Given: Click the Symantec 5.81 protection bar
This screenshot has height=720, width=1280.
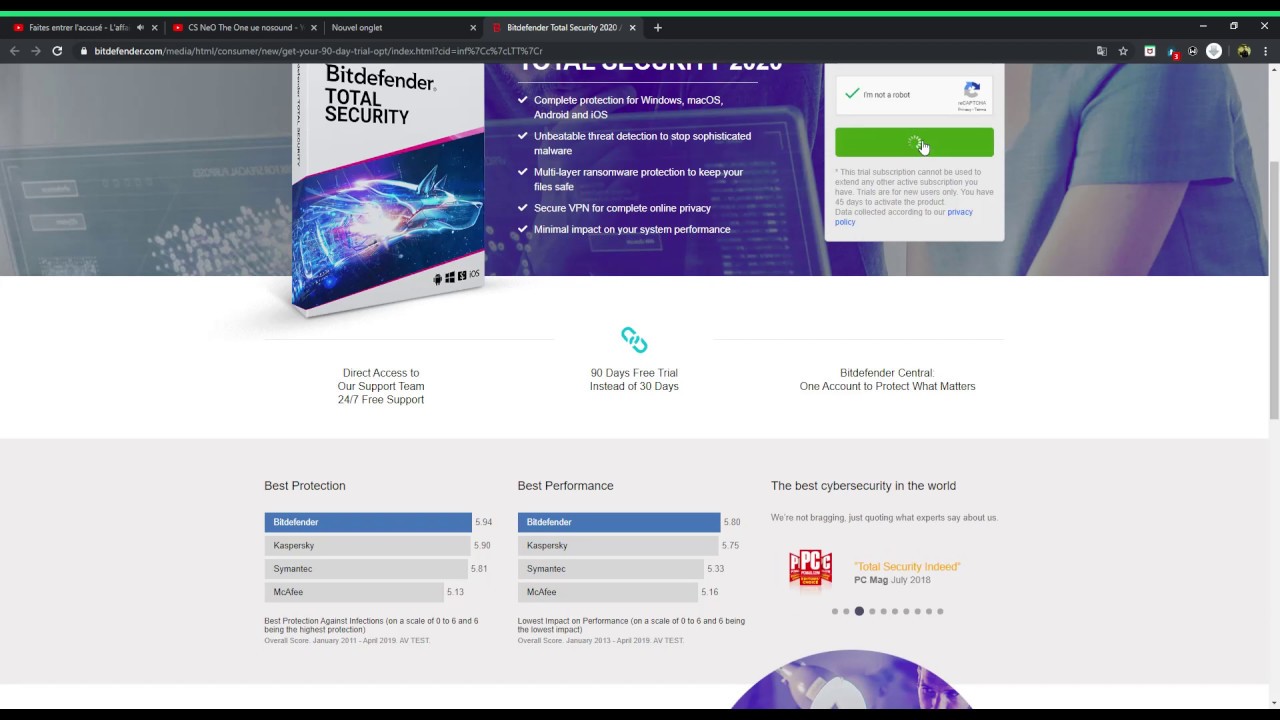Looking at the screenshot, I should 365,568.
